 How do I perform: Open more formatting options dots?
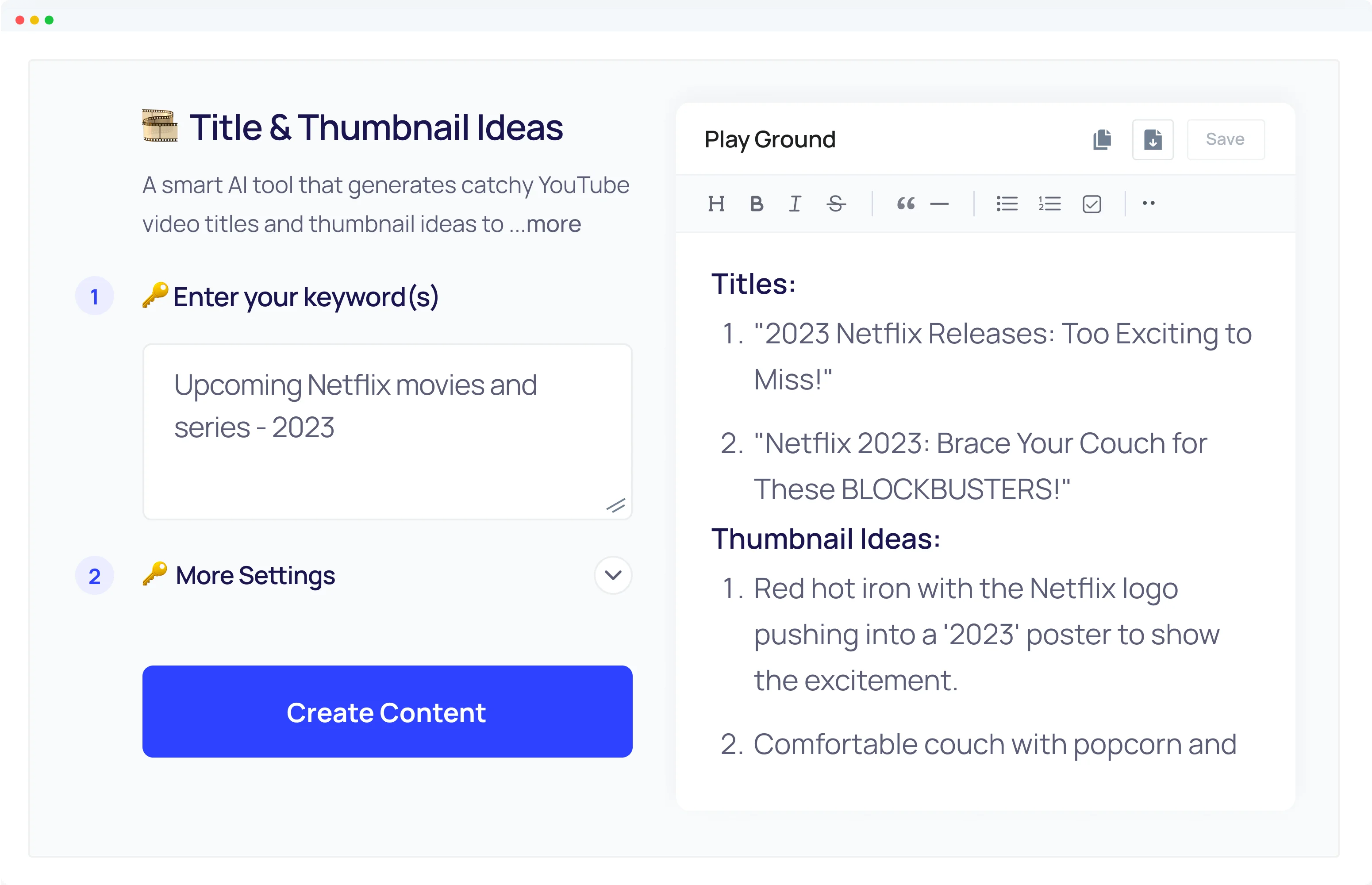(1148, 203)
